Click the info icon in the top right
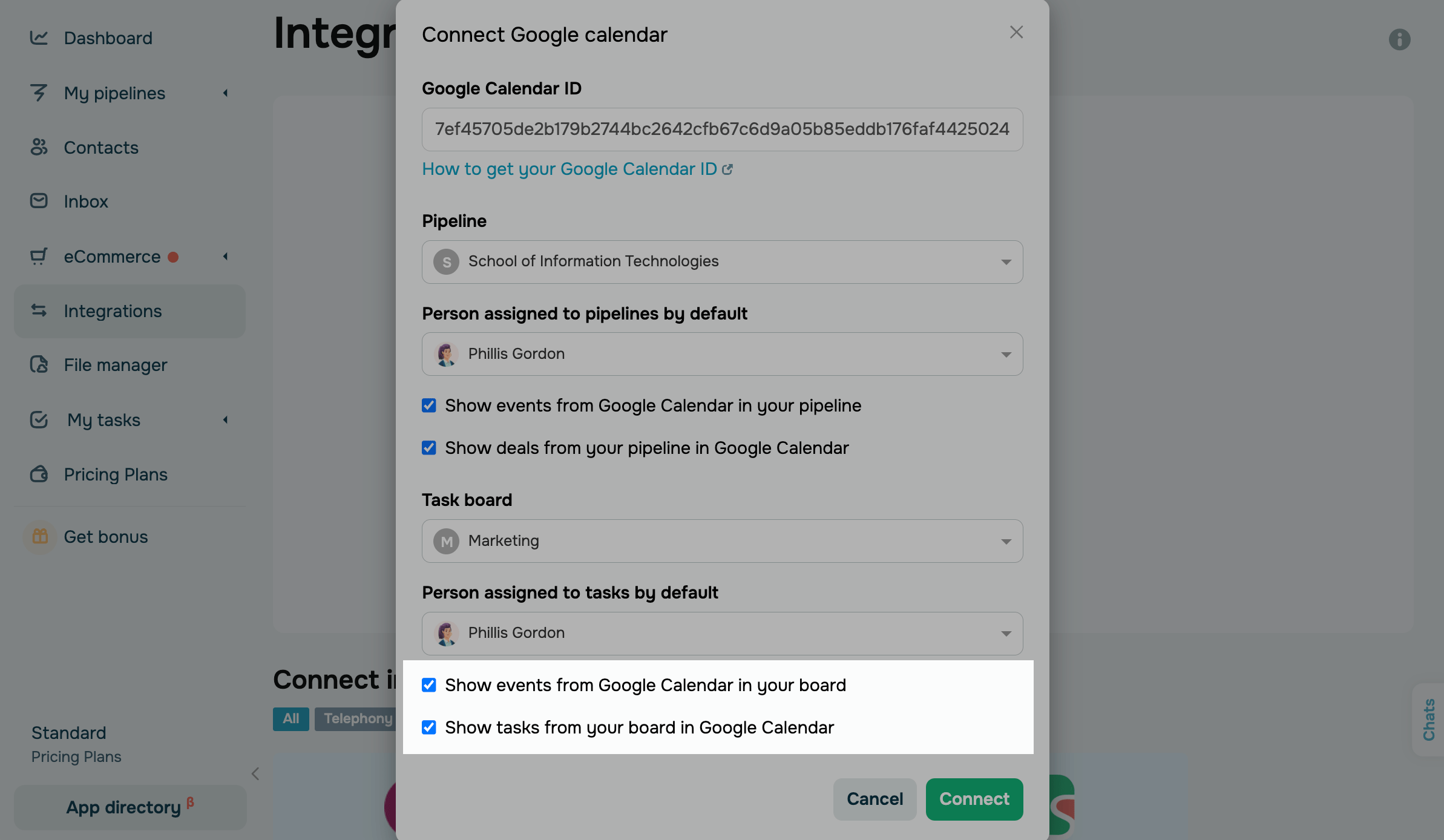This screenshot has height=840, width=1444. [x=1399, y=39]
